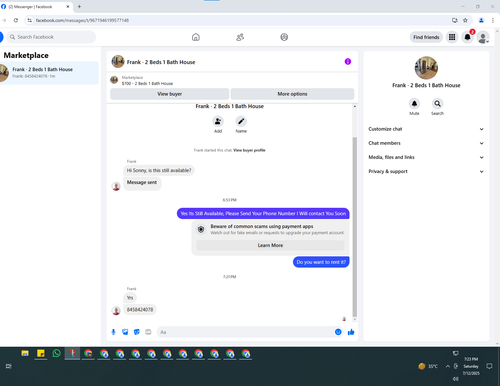
Task: Bookmark this page with star icon
Action: (x=465, y=20)
